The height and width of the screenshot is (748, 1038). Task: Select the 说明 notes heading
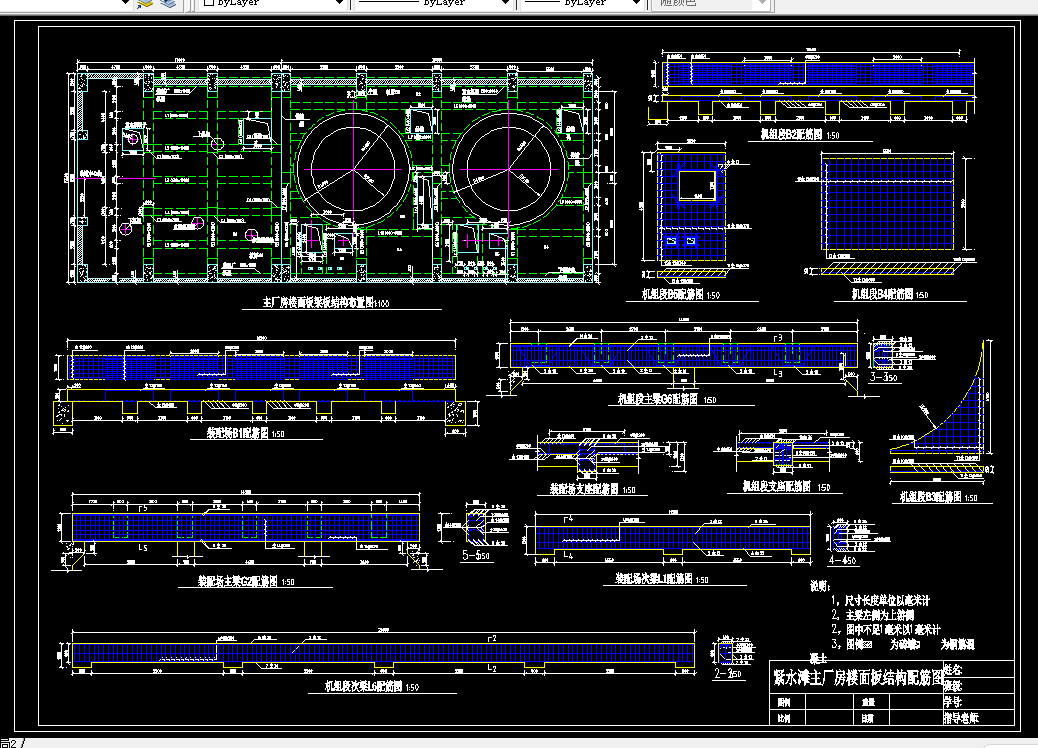[820, 586]
